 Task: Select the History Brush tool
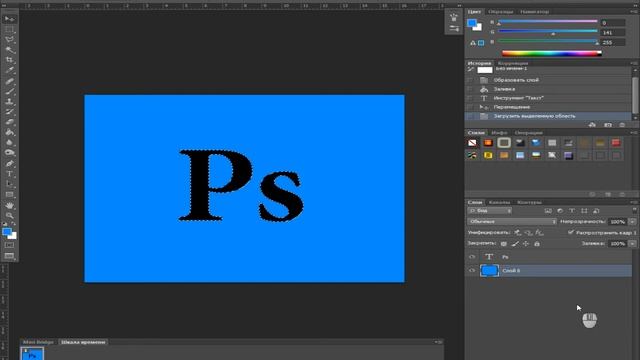pos(9,112)
